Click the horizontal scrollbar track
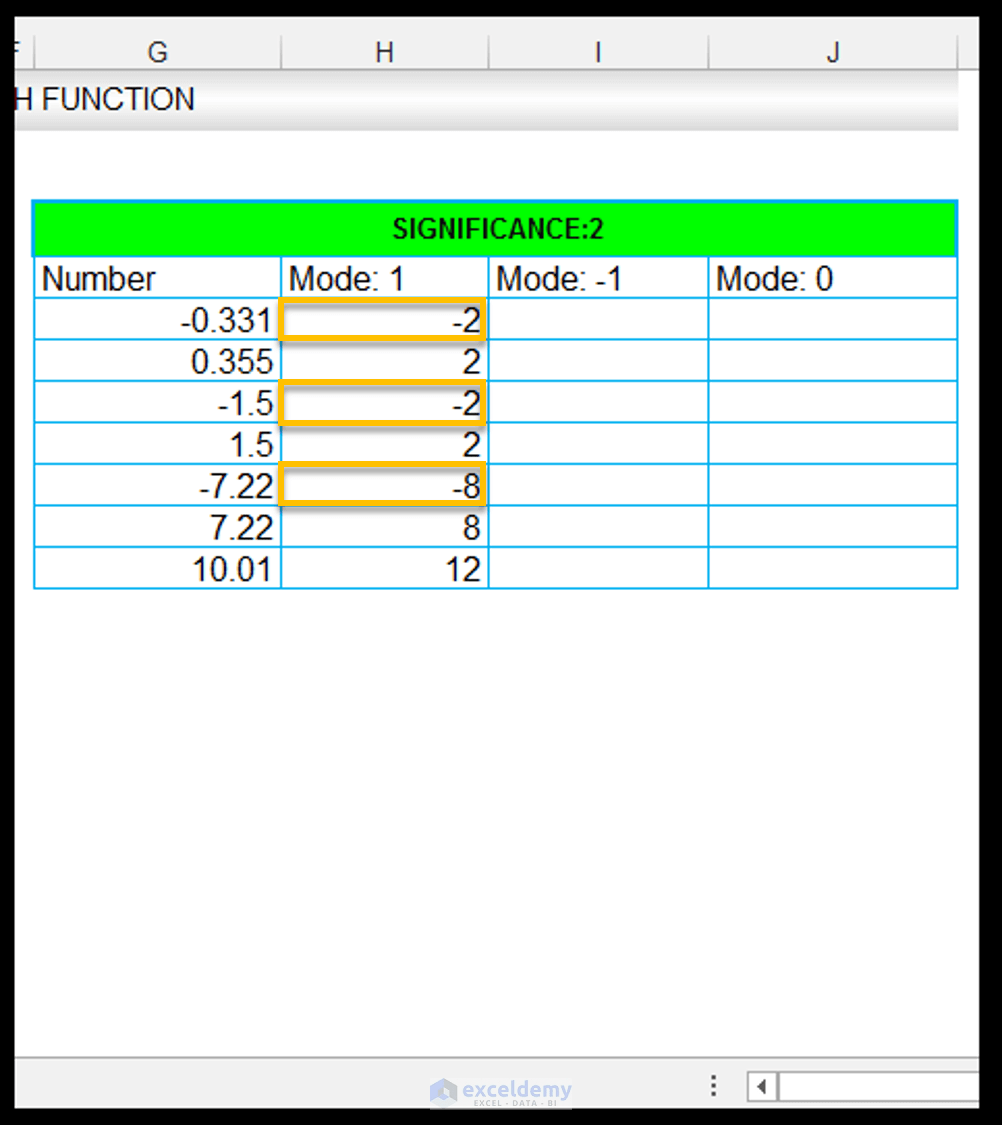 880,1086
